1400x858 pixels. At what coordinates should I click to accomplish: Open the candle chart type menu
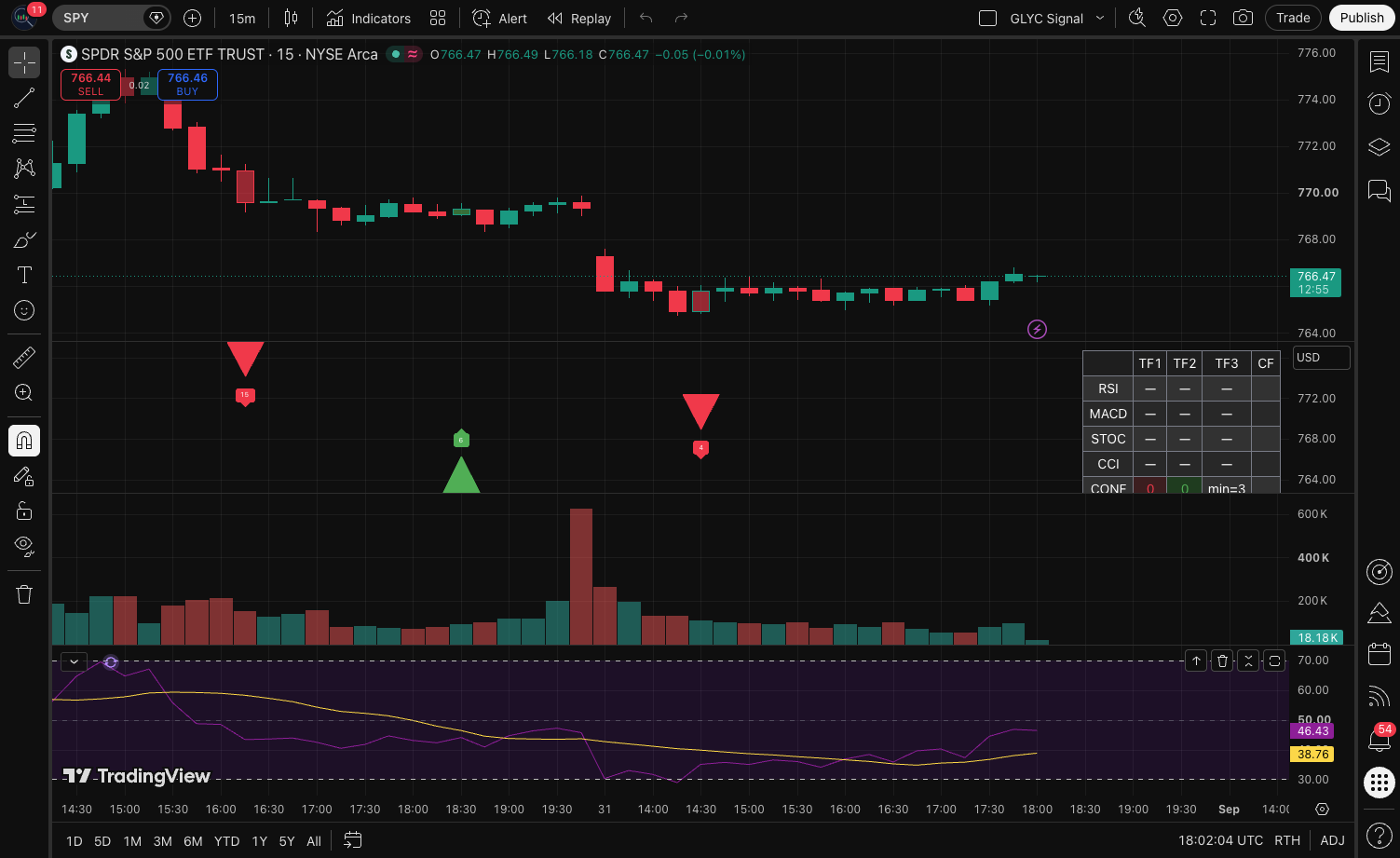point(291,18)
